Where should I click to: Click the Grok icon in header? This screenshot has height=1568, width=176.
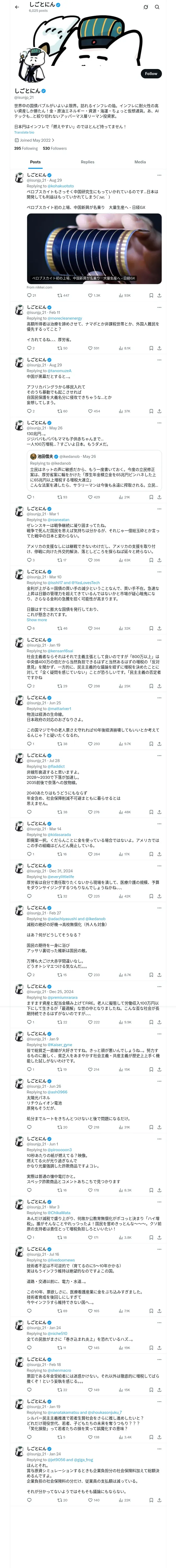(146, 7)
